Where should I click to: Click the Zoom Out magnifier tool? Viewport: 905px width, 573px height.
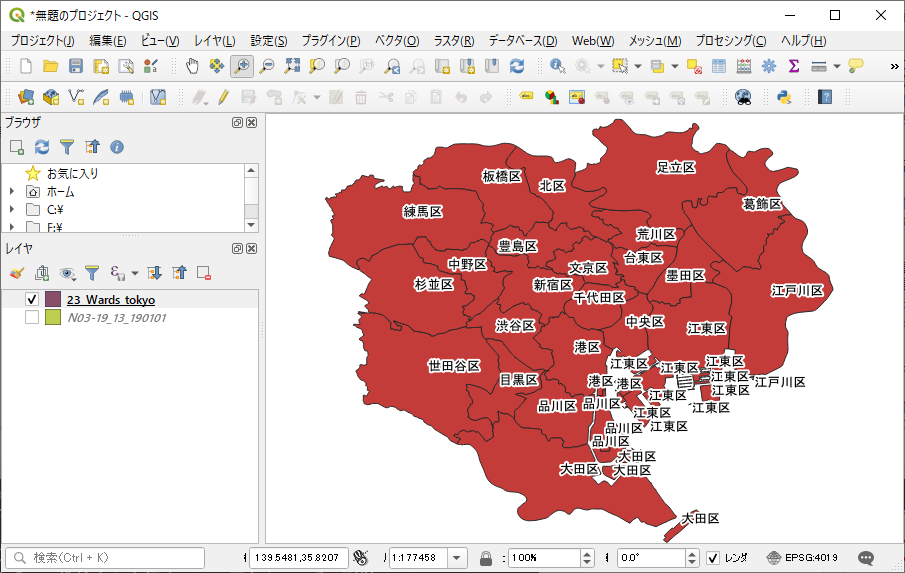click(x=267, y=66)
